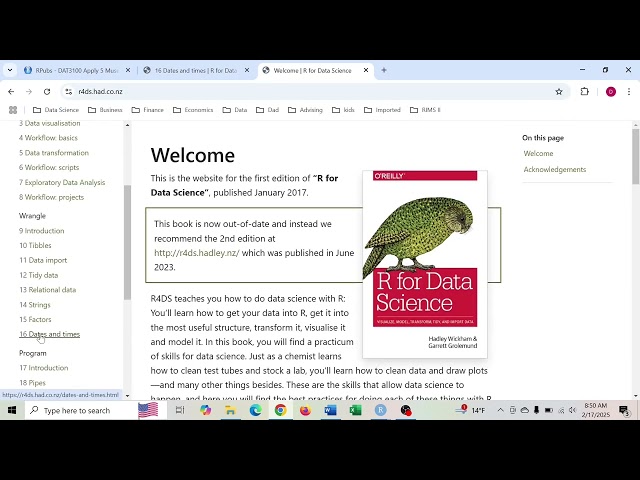This screenshot has height=480, width=640.
Task: Reload the page with the refresh icon
Action: point(46,91)
